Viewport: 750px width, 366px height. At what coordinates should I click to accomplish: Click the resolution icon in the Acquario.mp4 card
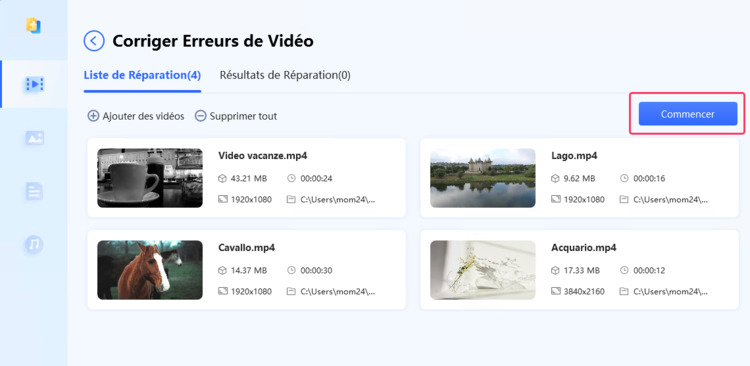click(555, 291)
